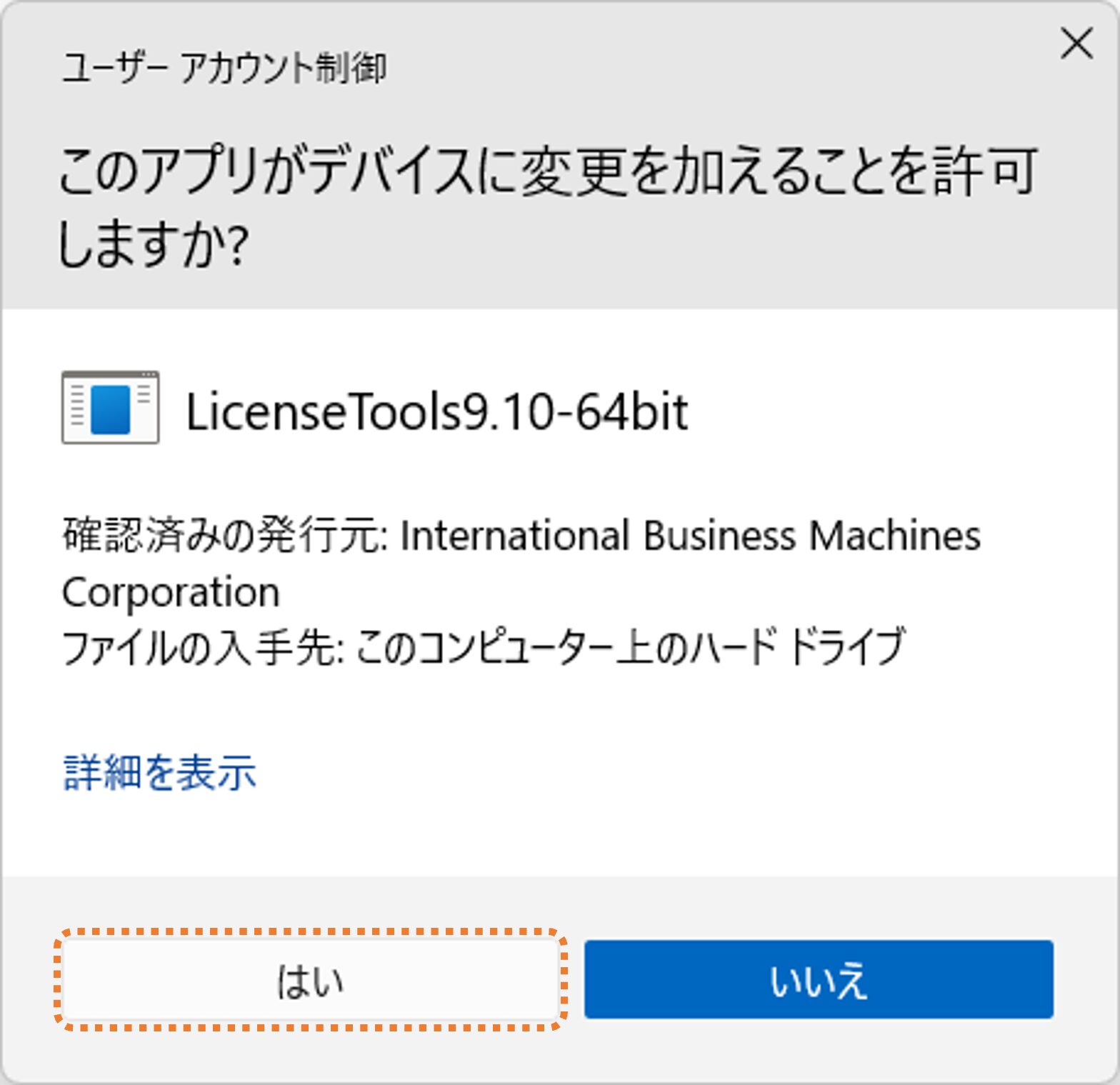Open the 詳細を表示 link
This screenshot has height=1085, width=1120.
point(159,773)
